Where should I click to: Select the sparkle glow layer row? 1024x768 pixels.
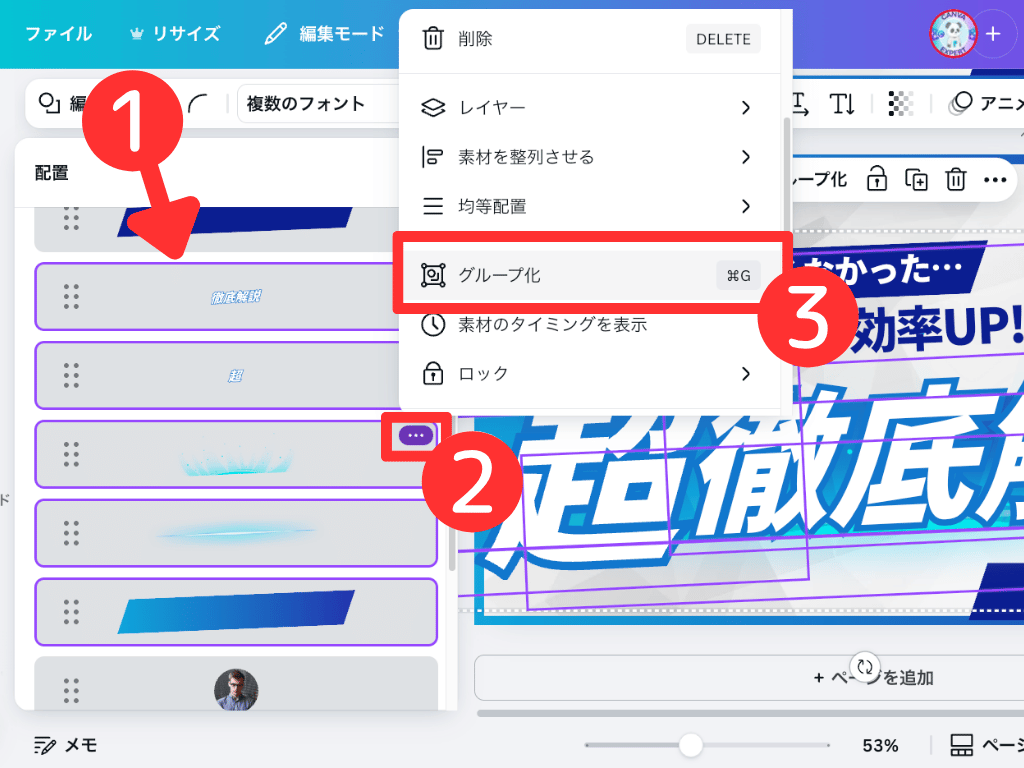[235, 455]
